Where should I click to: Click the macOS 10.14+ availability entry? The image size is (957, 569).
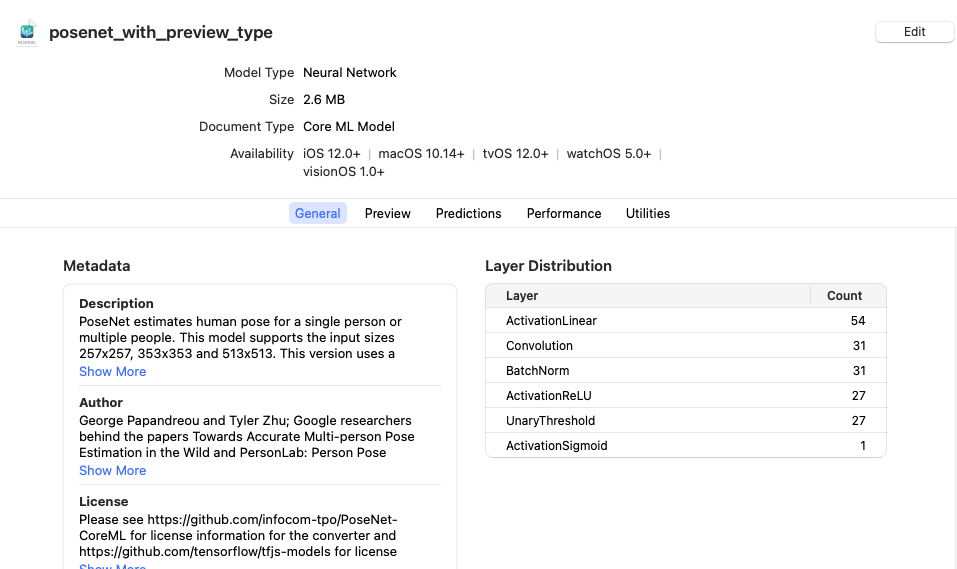pos(421,154)
